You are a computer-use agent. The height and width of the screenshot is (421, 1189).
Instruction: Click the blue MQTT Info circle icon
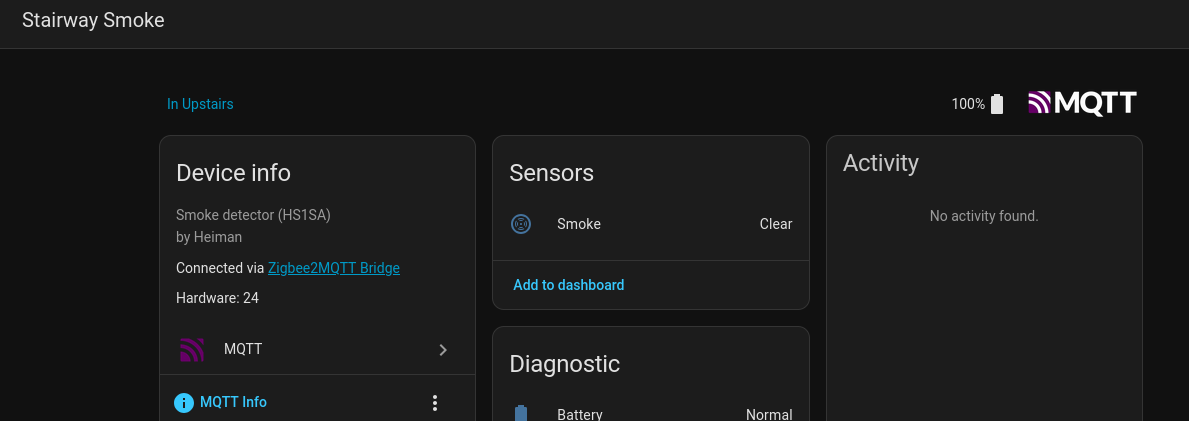(184, 402)
